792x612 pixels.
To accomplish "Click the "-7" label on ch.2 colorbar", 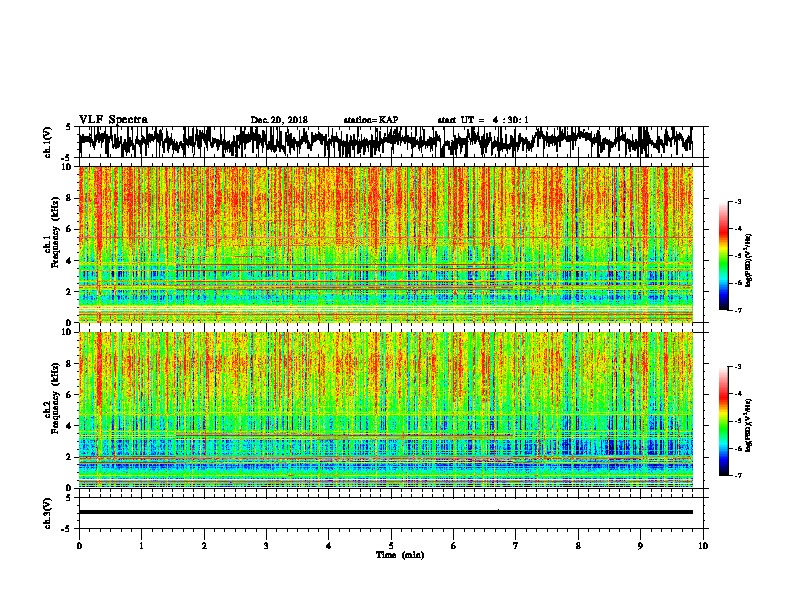I will [x=738, y=475].
